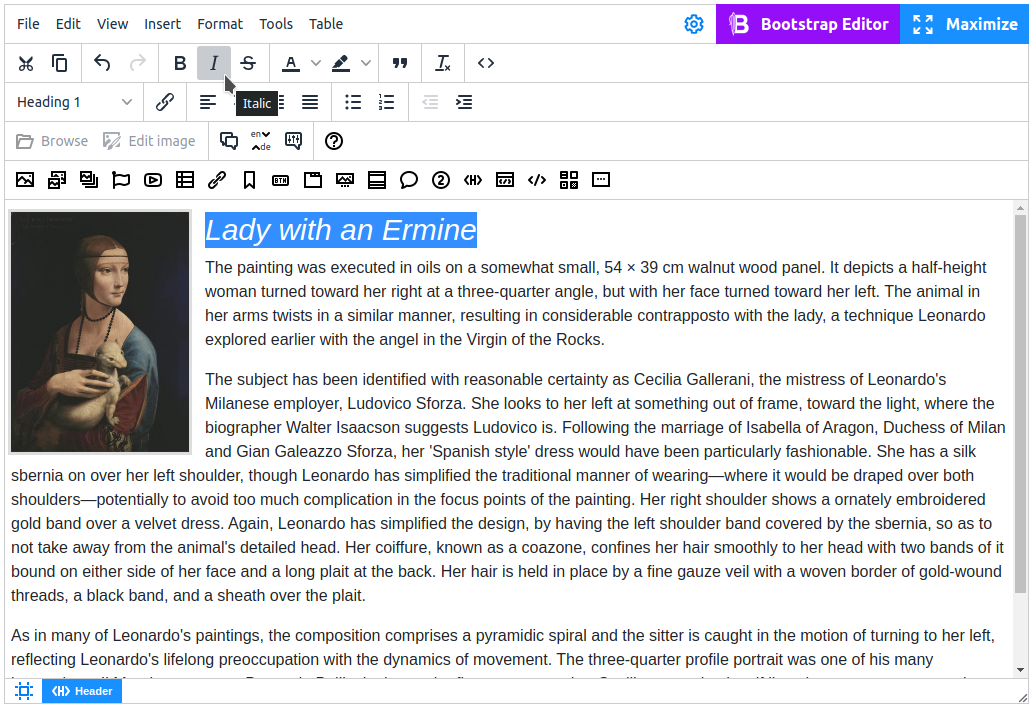Viewport: 1033px width, 708px height.
Task: Apply background highlight color
Action: click(x=341, y=63)
